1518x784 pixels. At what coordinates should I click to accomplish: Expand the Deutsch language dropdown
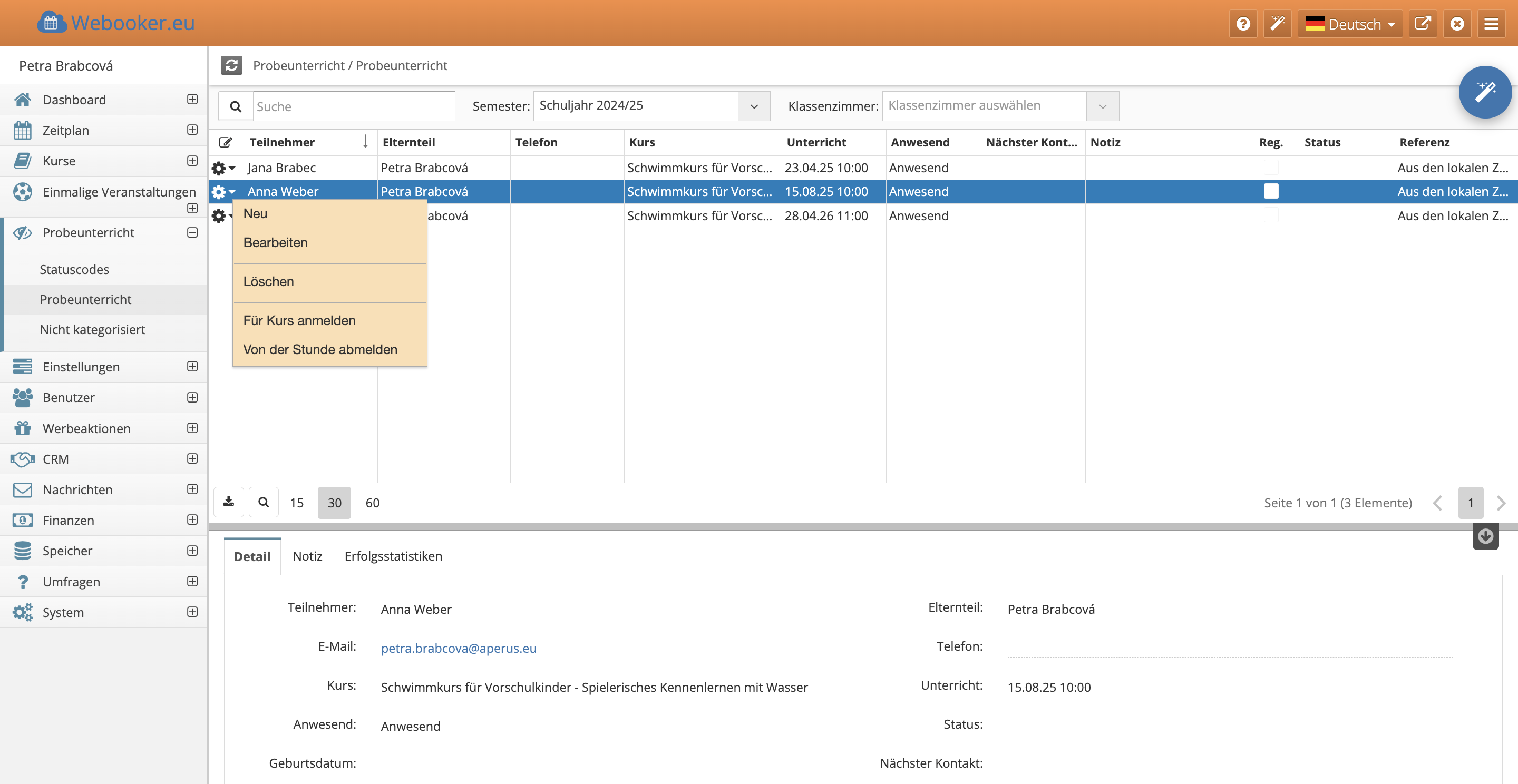(x=1349, y=24)
